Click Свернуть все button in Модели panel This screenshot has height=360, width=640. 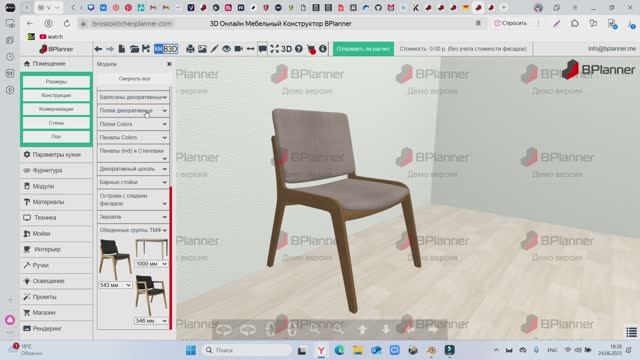(134, 78)
